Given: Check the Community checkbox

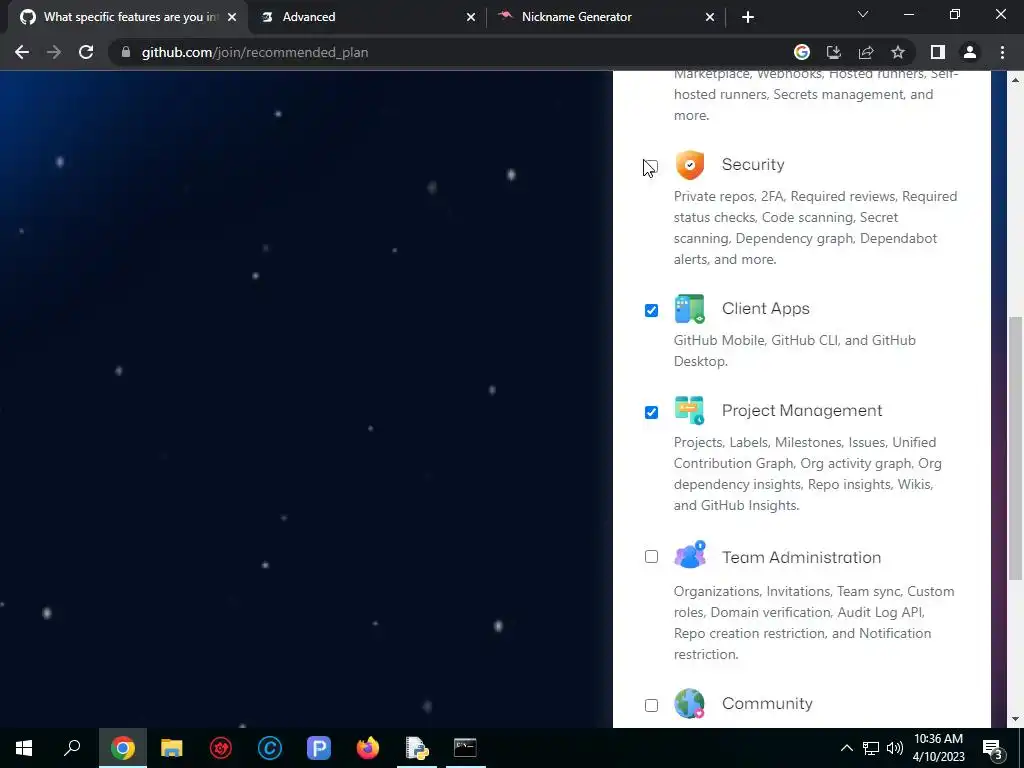Looking at the screenshot, I should [651, 705].
